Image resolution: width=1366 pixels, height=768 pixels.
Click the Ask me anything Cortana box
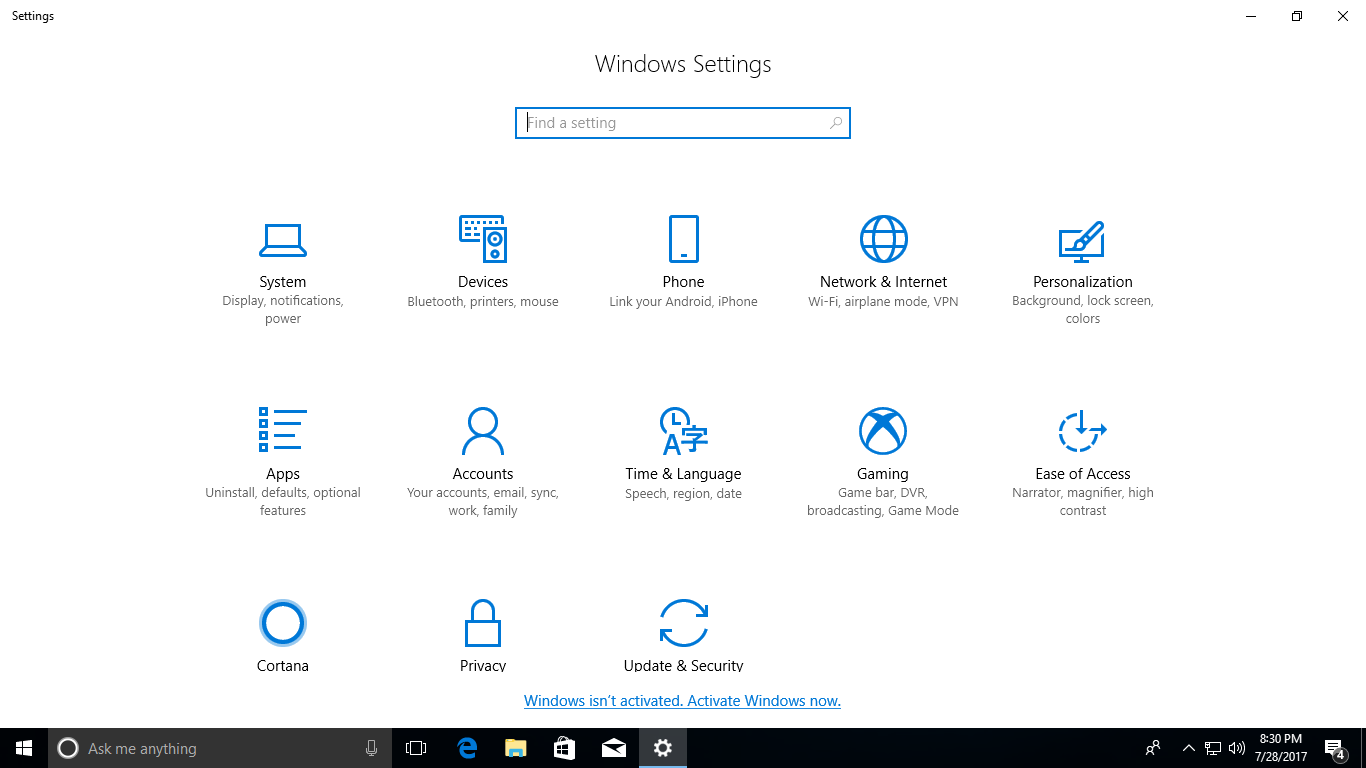point(220,748)
